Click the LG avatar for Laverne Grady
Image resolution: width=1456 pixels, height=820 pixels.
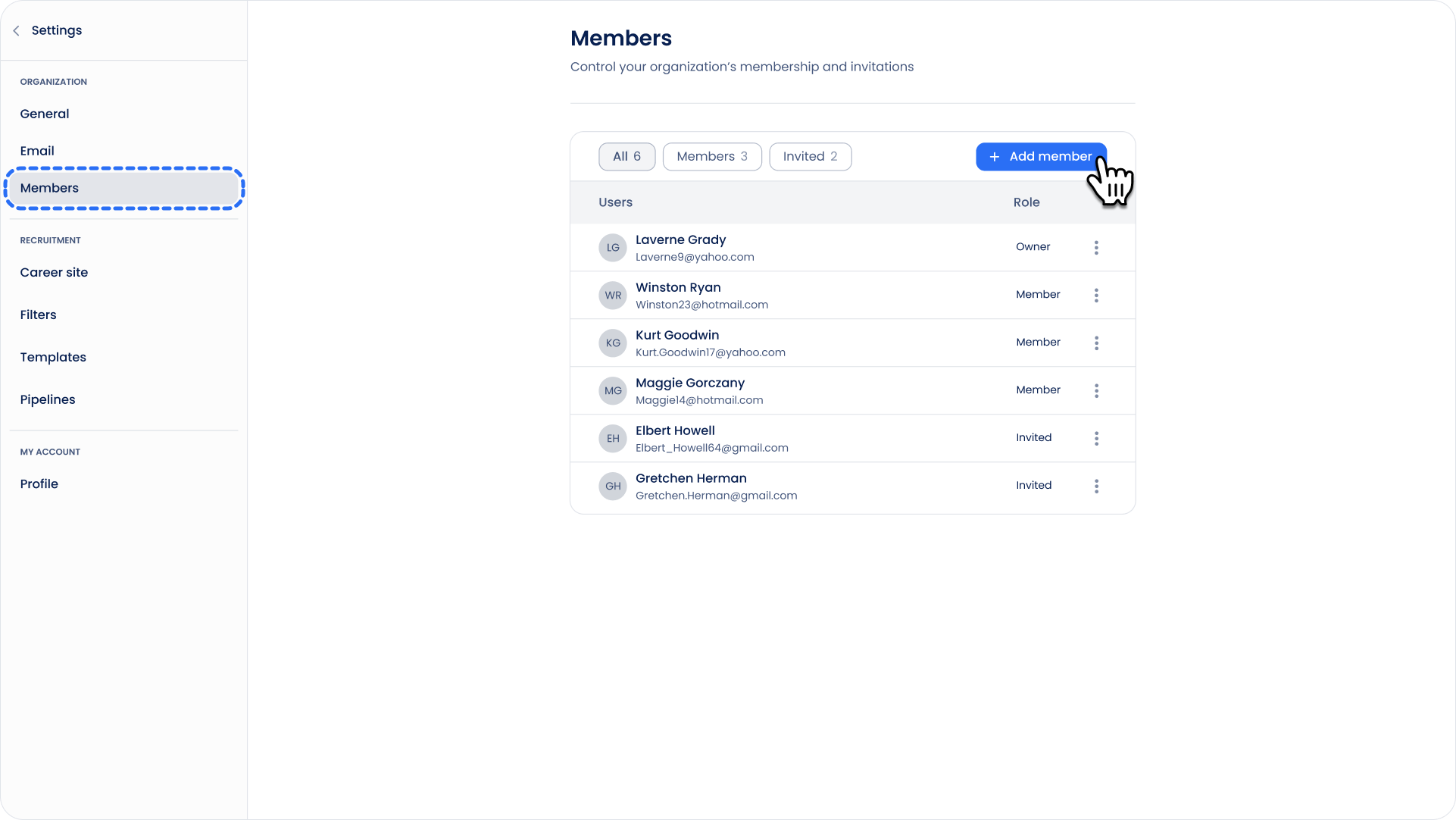(x=612, y=248)
